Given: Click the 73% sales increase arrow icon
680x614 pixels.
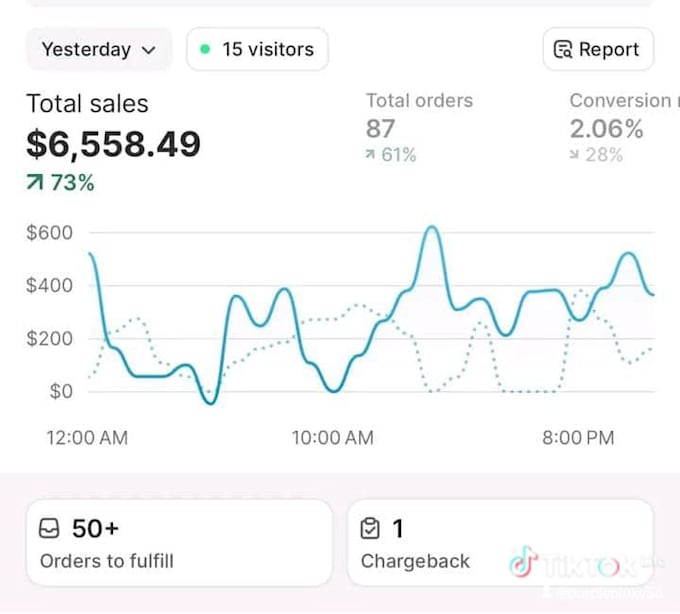Looking at the screenshot, I should 35,182.
